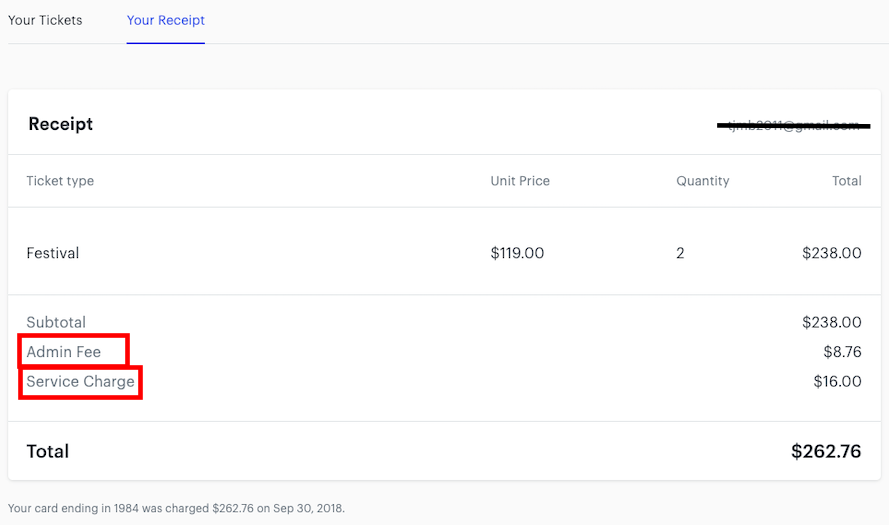Click the grand total $262.76

coord(826,451)
